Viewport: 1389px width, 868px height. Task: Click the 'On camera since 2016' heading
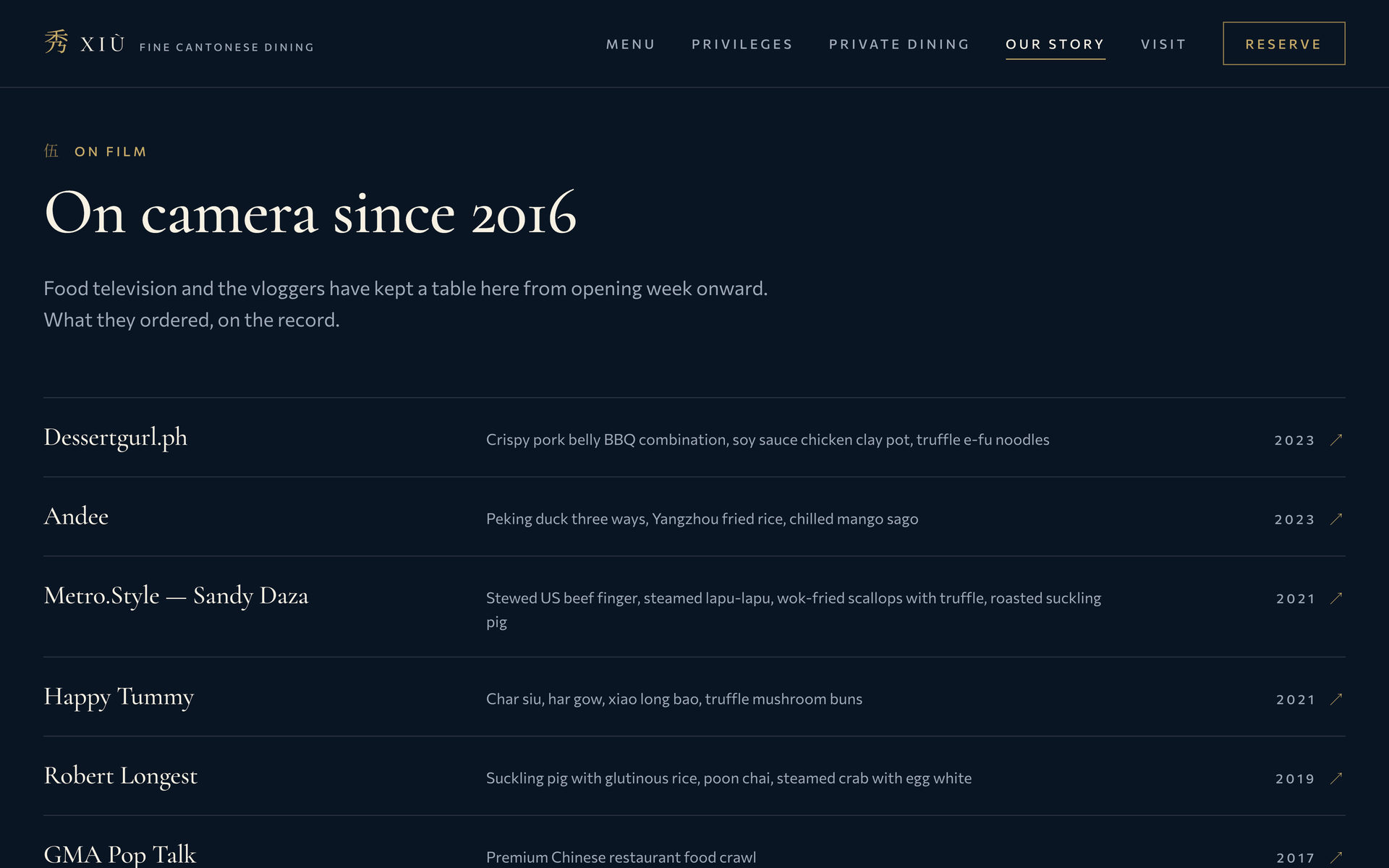pos(310,213)
